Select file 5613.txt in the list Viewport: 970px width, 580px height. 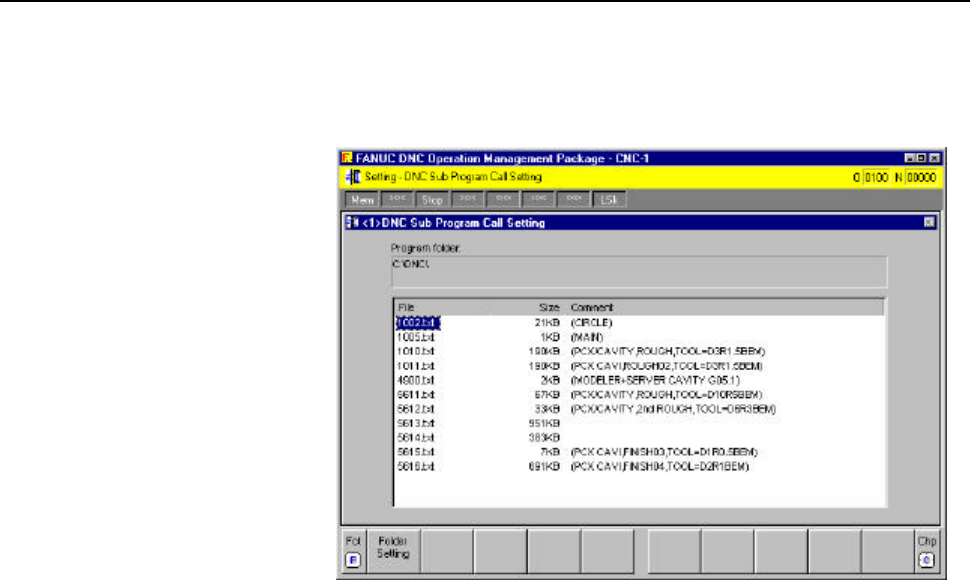point(416,424)
